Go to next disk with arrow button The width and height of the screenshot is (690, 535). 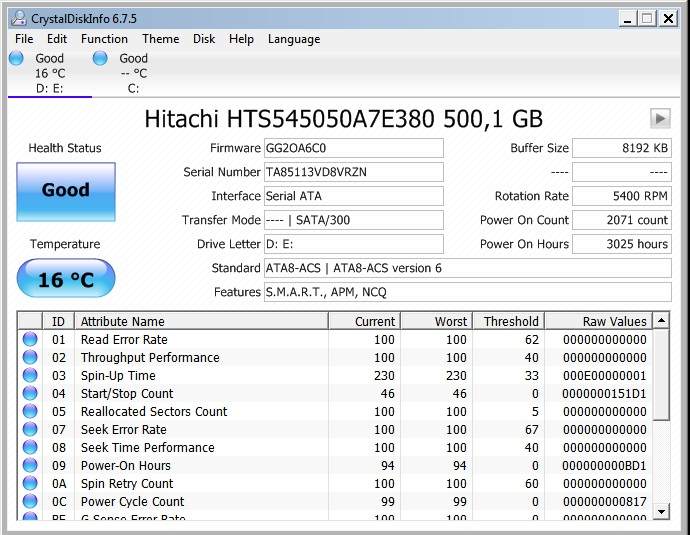point(660,118)
